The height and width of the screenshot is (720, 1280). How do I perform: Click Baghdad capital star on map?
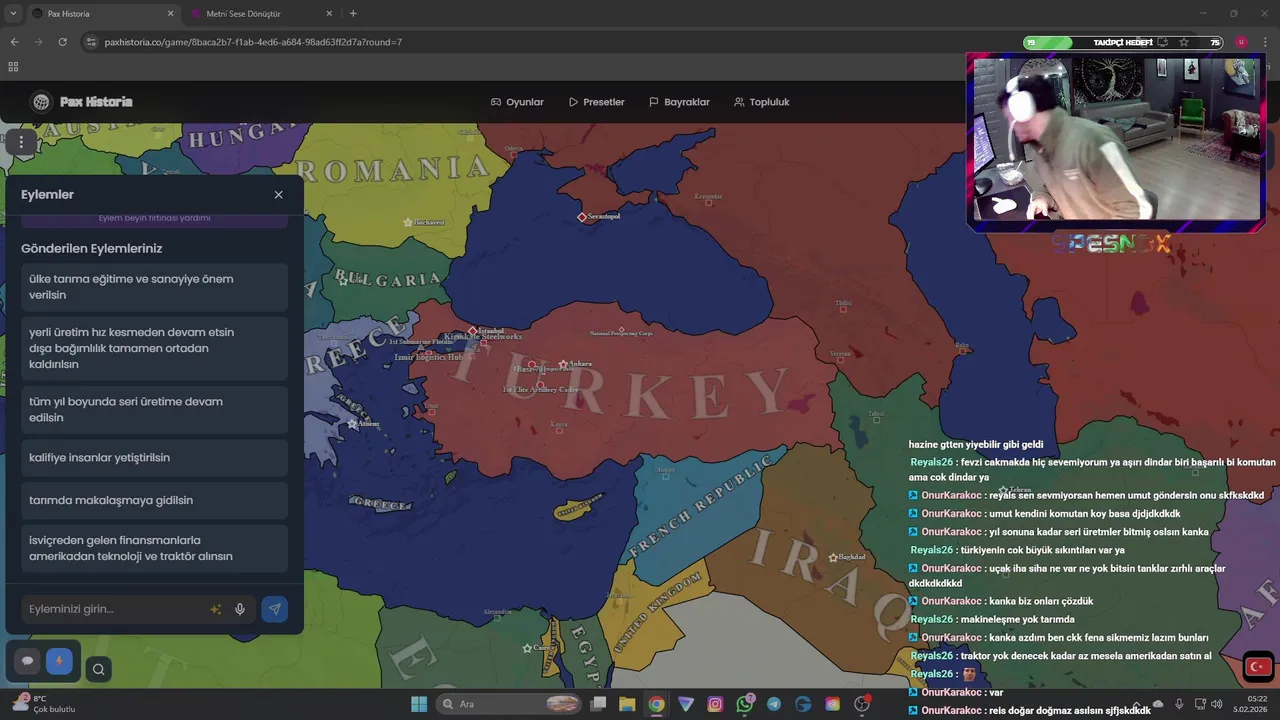coord(833,557)
